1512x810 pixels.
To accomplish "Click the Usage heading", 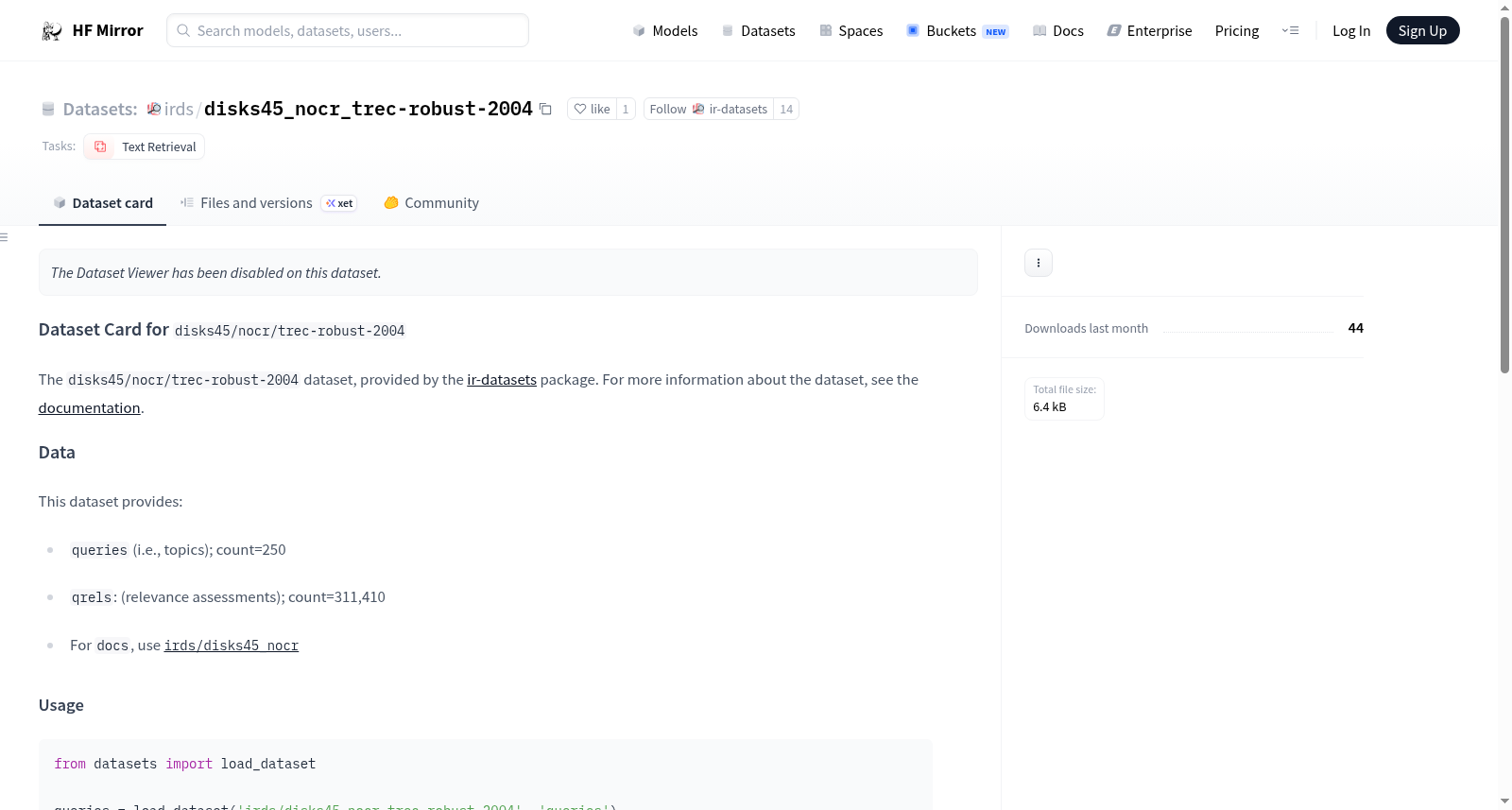I will [61, 705].
